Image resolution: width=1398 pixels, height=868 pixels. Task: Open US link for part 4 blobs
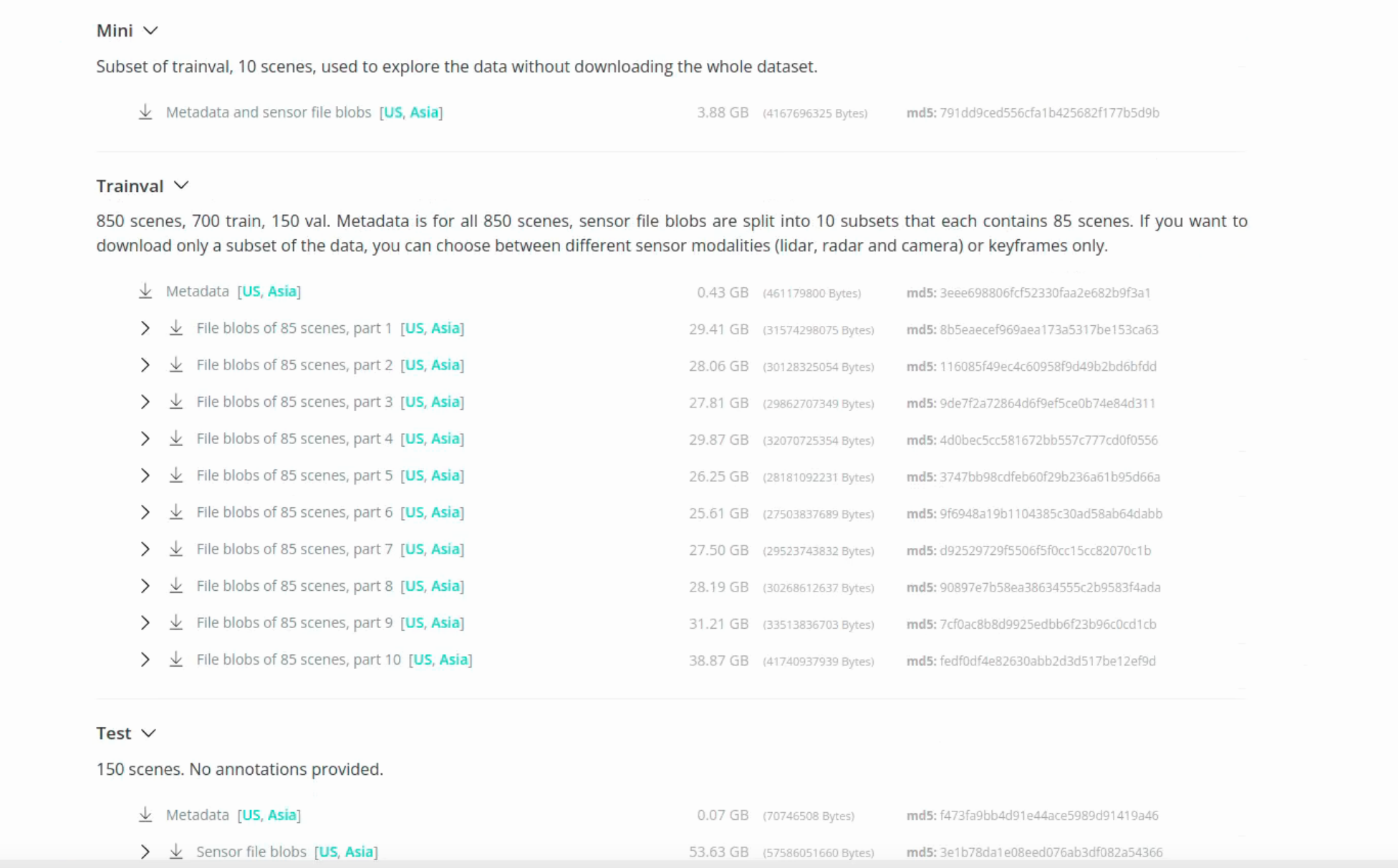[x=415, y=439]
